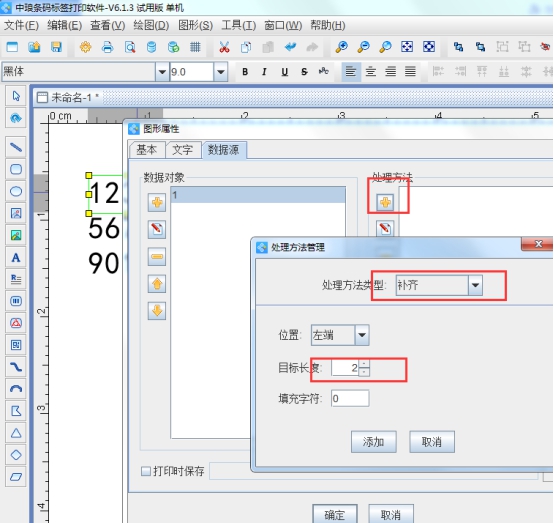This screenshot has width=554, height=523.
Task: Select the curve drawing tool
Action: (16, 367)
